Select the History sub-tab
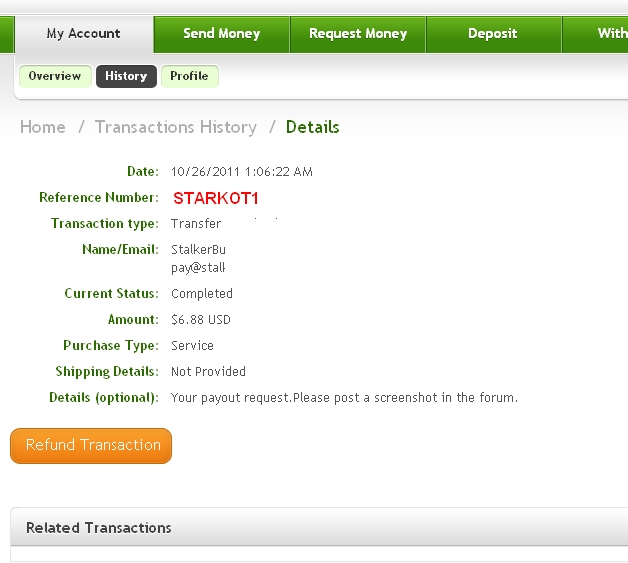The width and height of the screenshot is (628, 563). [126, 76]
